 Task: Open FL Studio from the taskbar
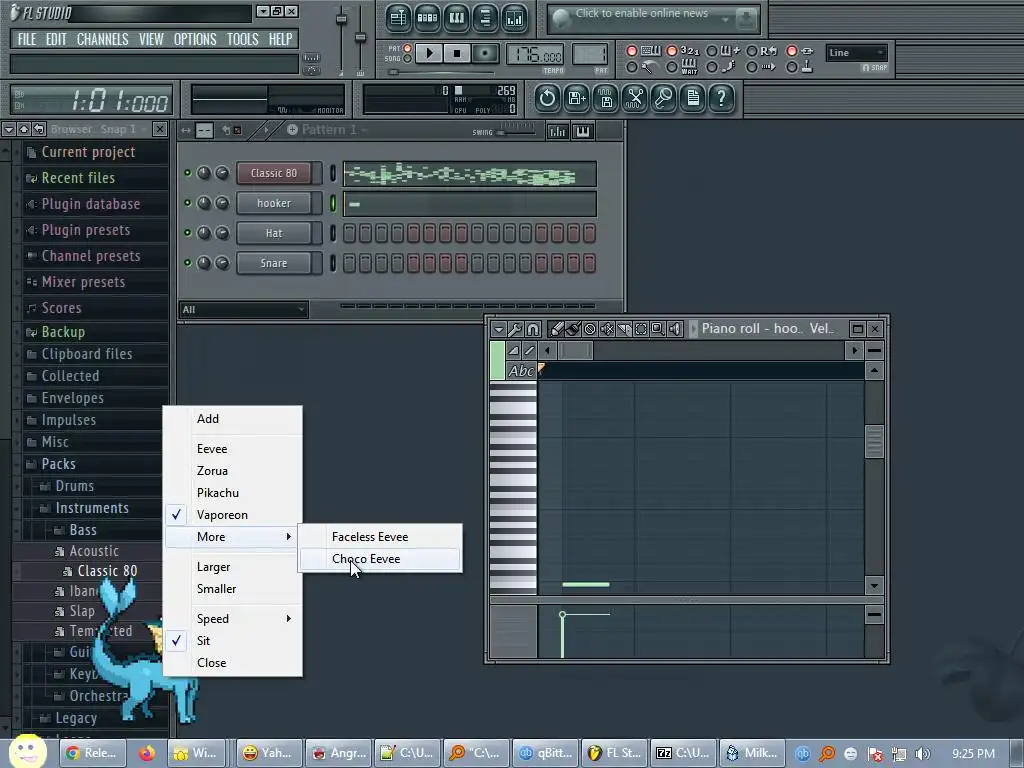[x=615, y=753]
